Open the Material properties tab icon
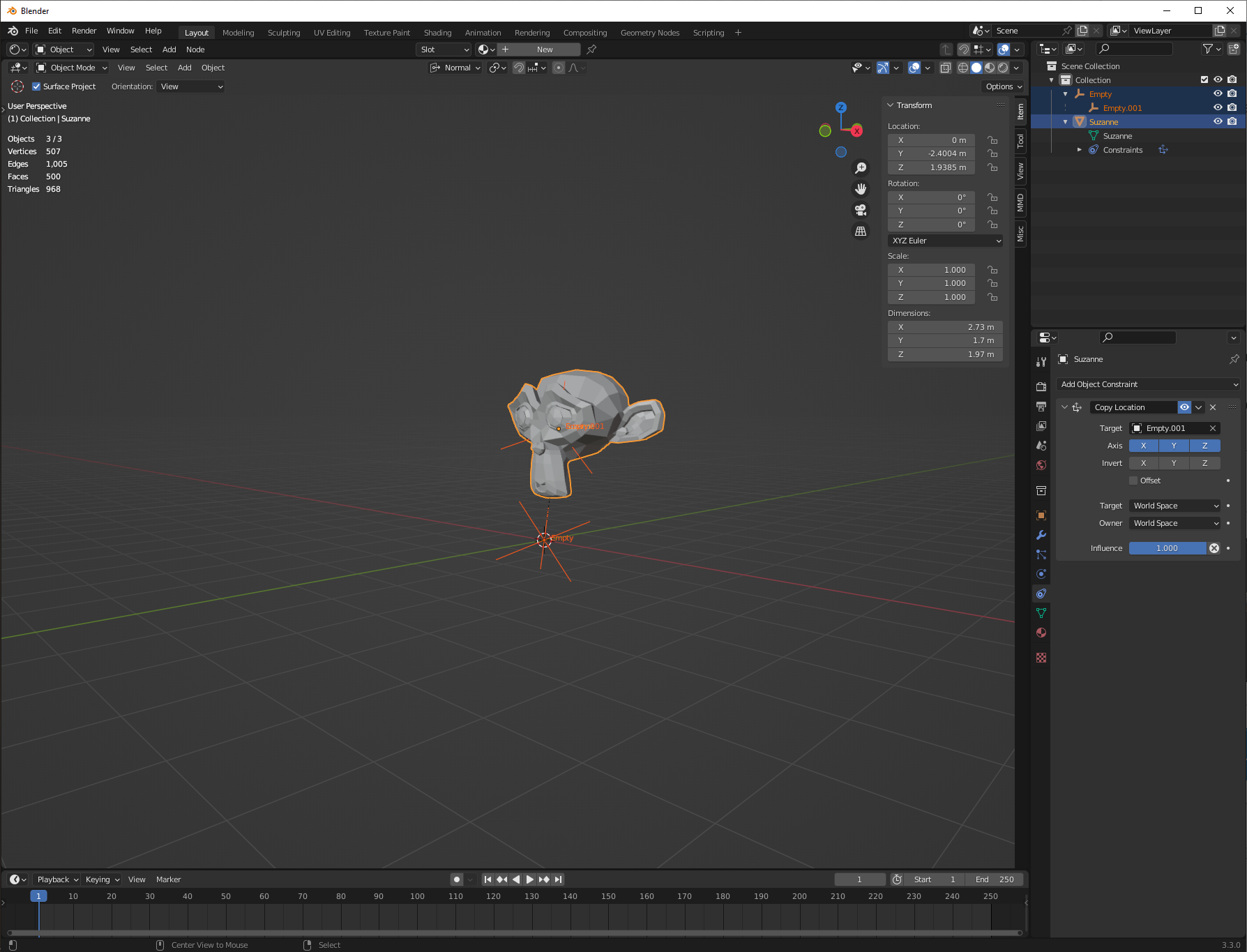 (1041, 633)
